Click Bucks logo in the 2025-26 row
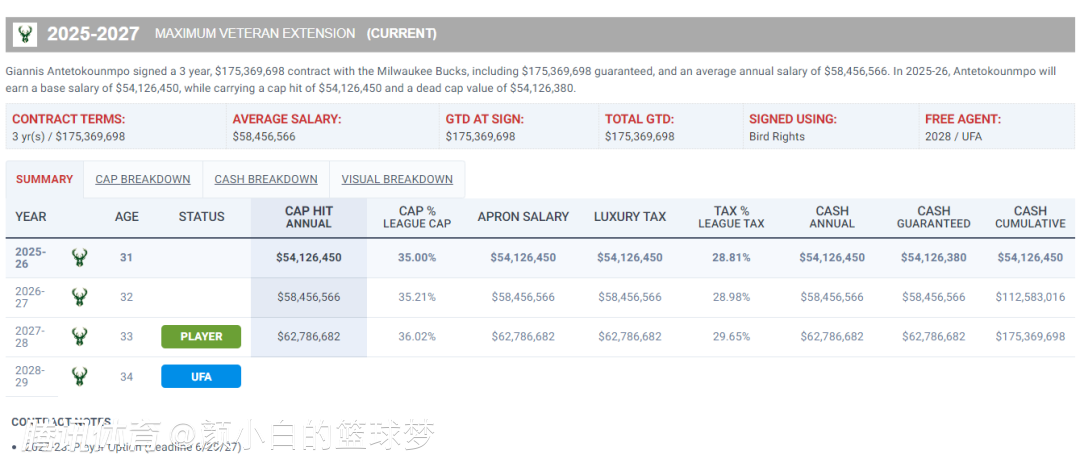 point(79,258)
